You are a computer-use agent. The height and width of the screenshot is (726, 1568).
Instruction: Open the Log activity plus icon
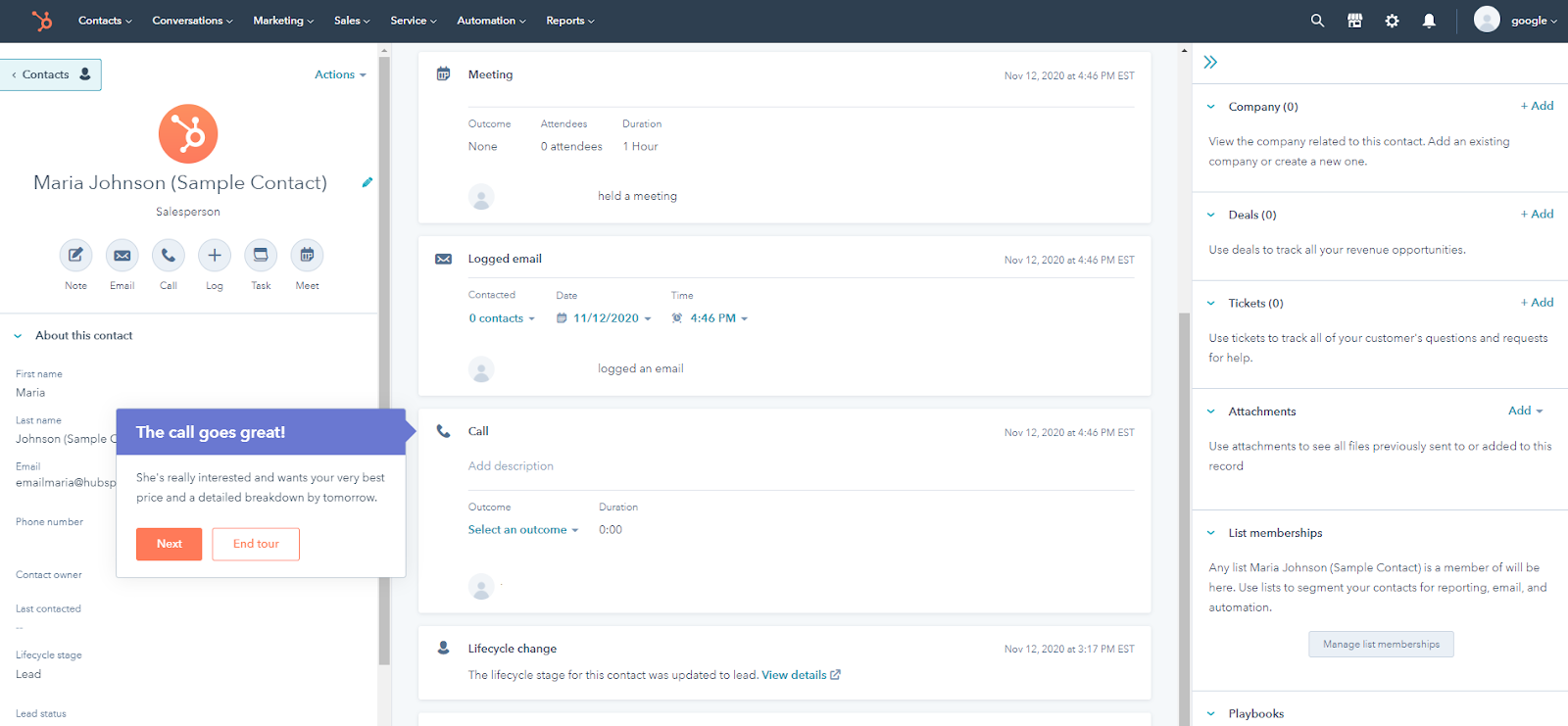point(215,256)
